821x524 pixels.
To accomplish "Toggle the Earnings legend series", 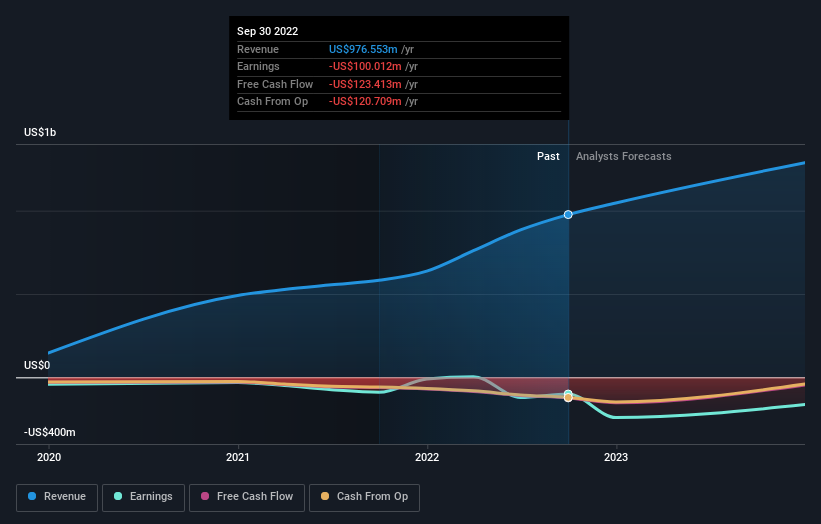I will 143,497.
